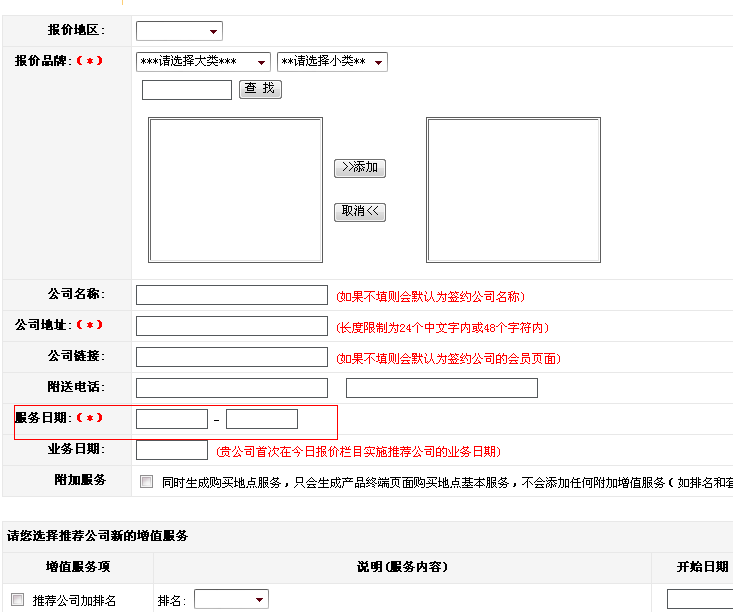The width and height of the screenshot is (733, 612).
Task: Tick the 推荐公司加排名 checkbox
Action: 17,599
